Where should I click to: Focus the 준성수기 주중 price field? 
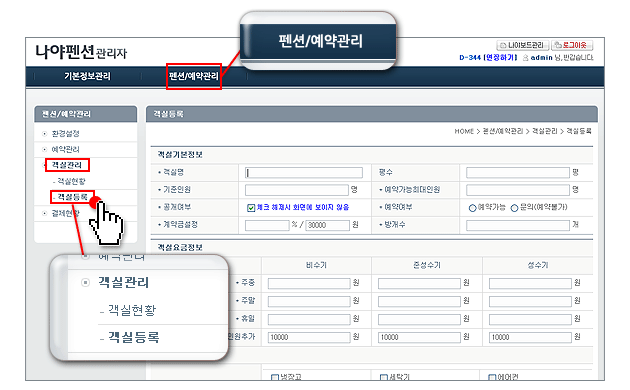[419, 284]
